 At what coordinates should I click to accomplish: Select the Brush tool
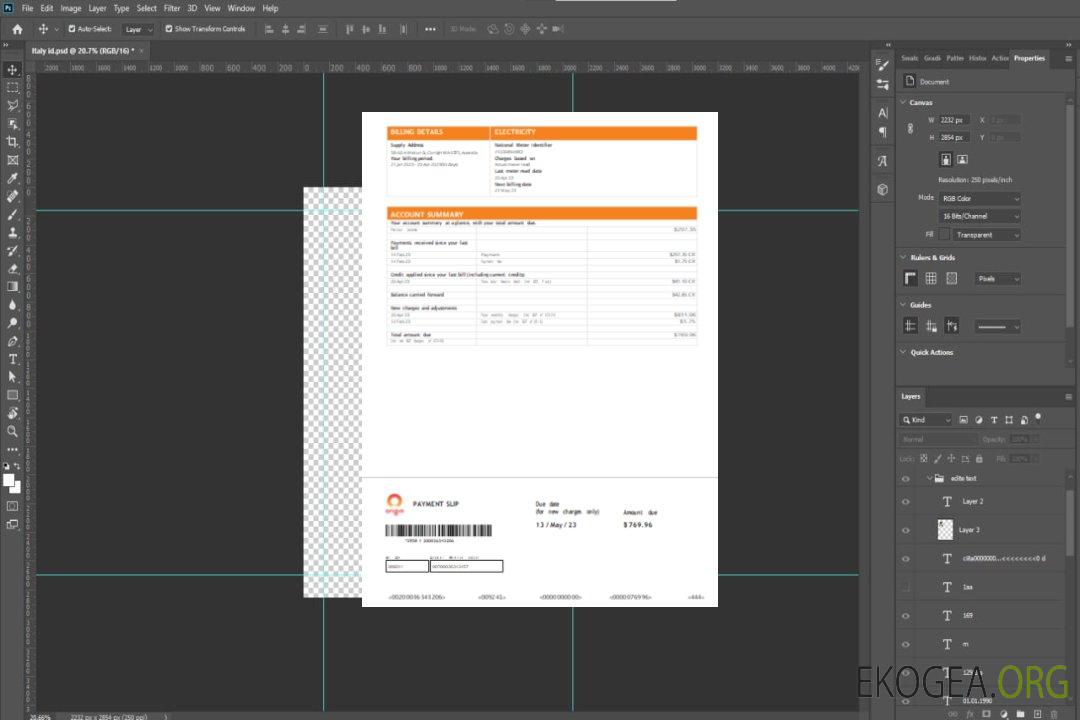click(13, 214)
